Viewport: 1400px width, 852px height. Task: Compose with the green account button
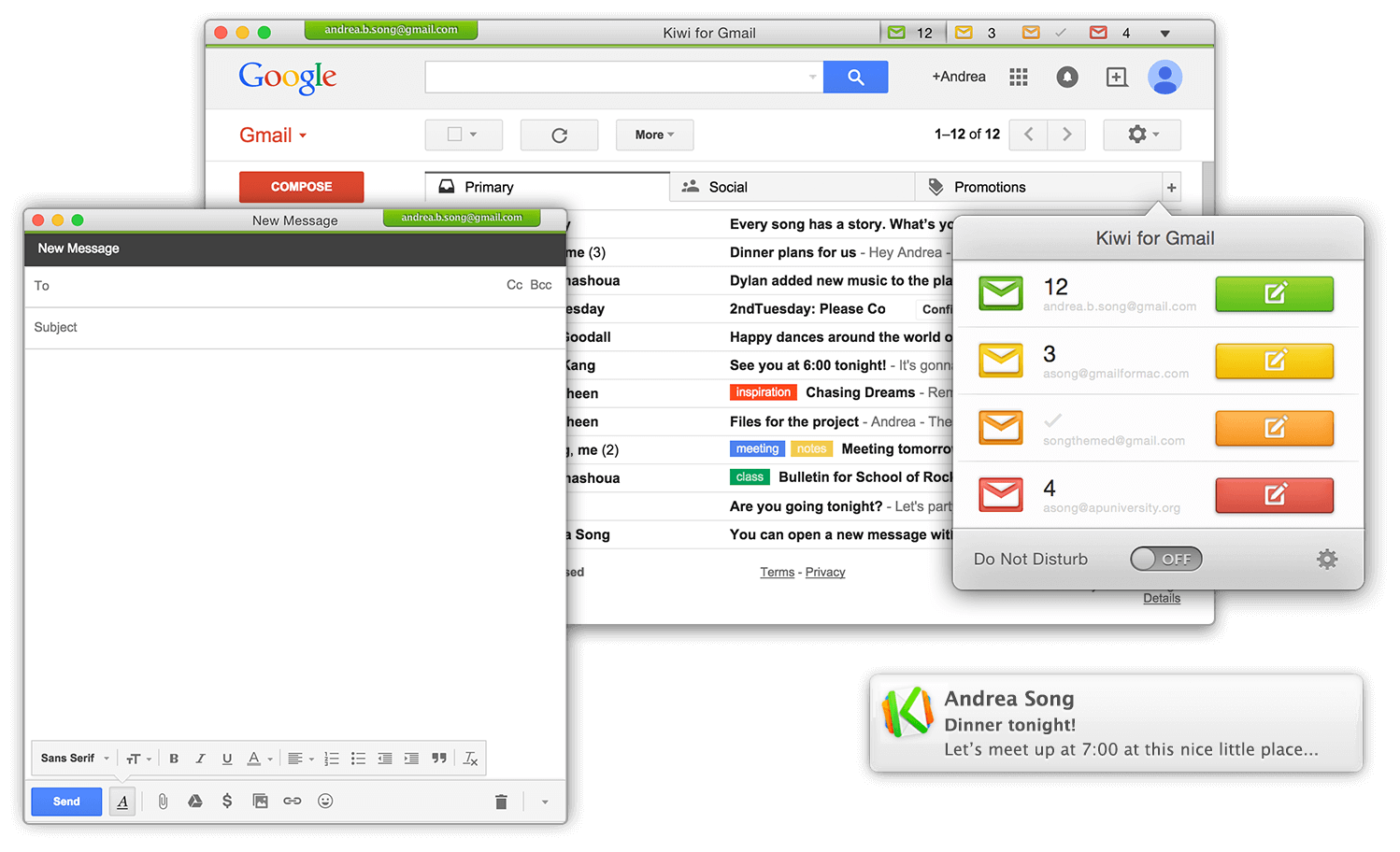click(1275, 293)
